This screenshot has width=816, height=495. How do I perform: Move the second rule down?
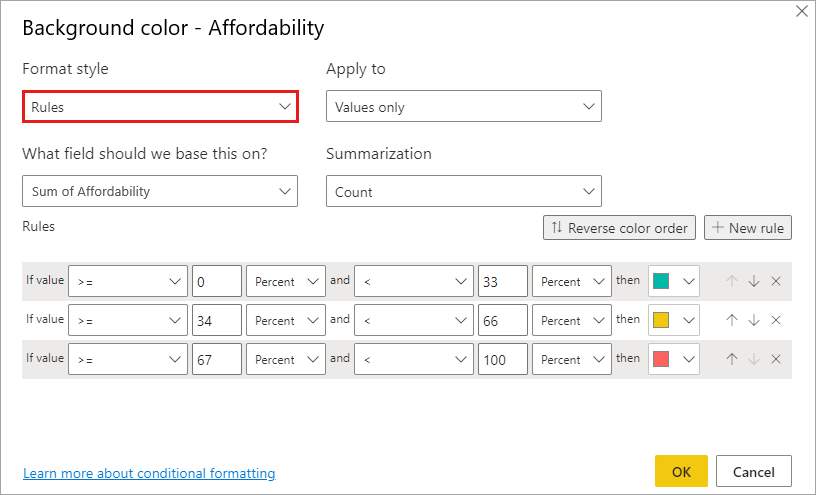point(754,320)
